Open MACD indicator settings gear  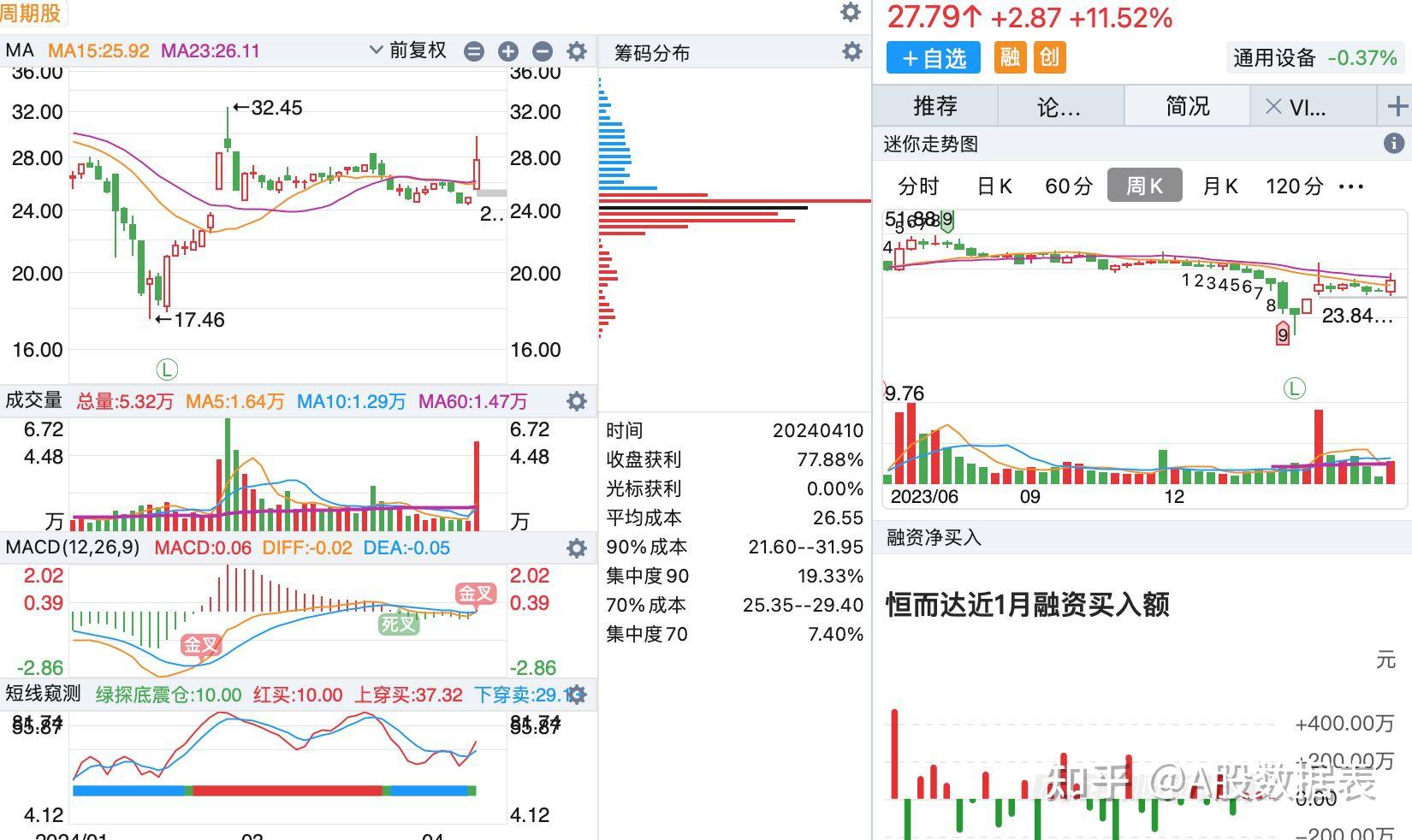click(x=577, y=547)
